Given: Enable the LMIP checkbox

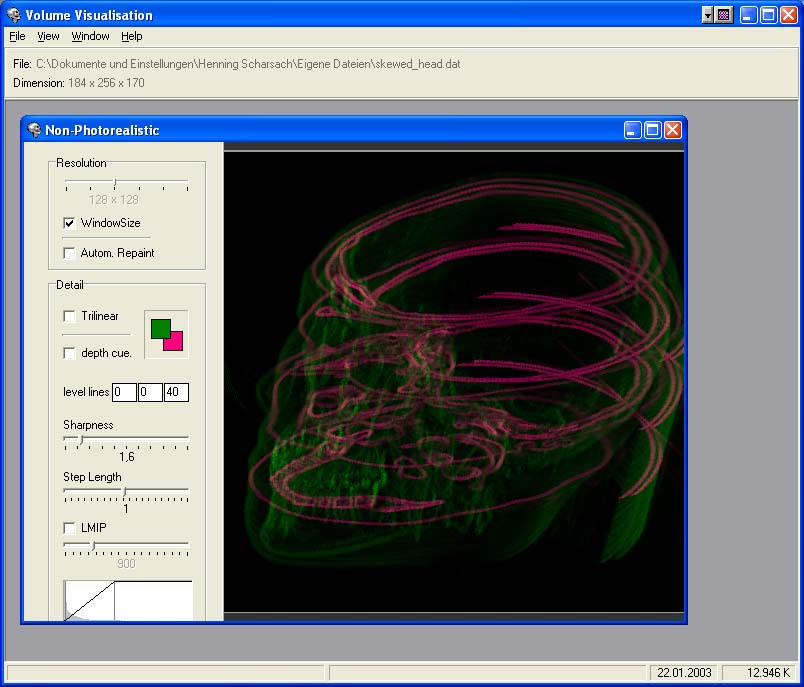Looking at the screenshot, I should click(x=69, y=527).
